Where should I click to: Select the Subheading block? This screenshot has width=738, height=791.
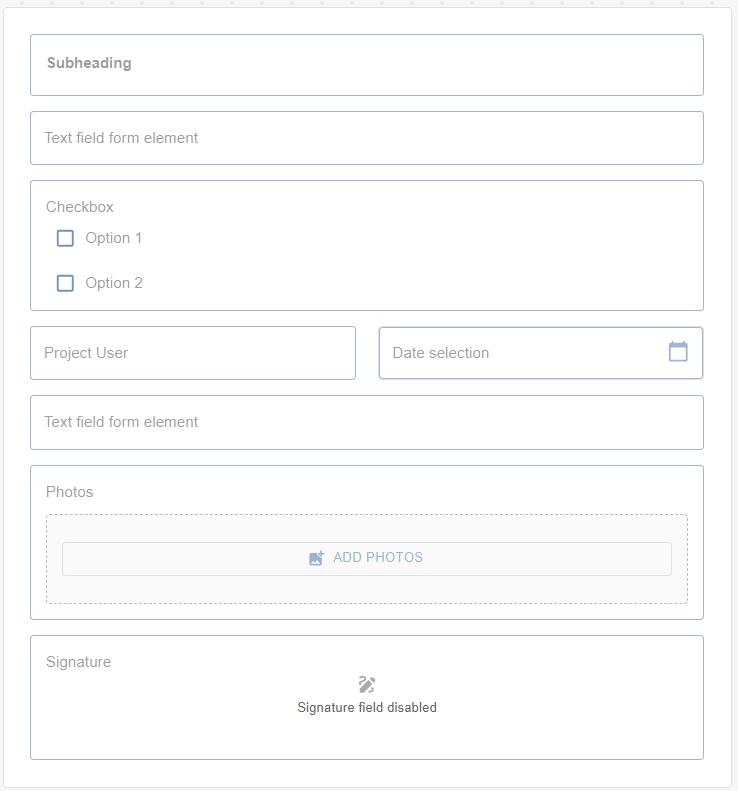(367, 65)
